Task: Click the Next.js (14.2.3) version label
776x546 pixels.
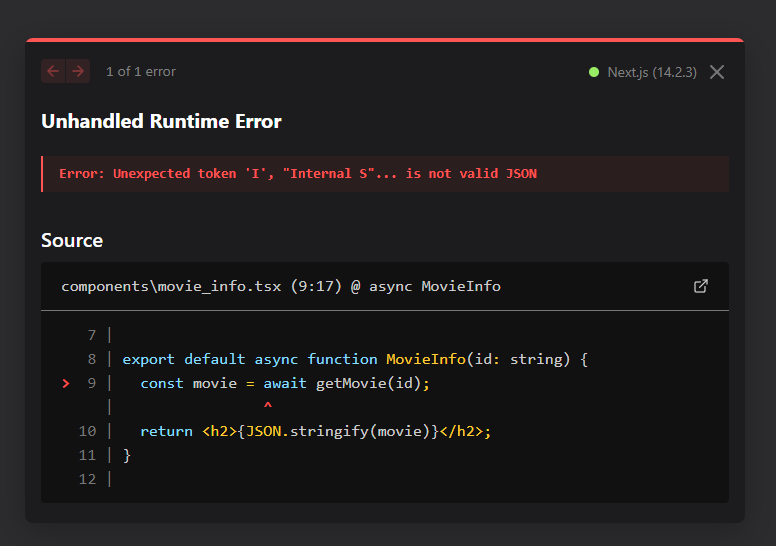Action: click(x=652, y=72)
